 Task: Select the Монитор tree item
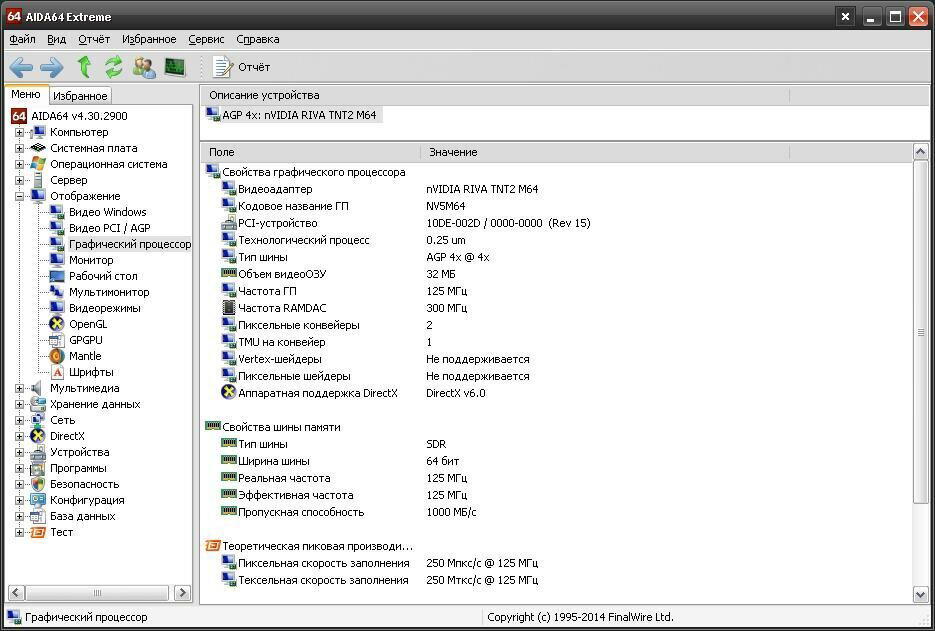coord(91,260)
